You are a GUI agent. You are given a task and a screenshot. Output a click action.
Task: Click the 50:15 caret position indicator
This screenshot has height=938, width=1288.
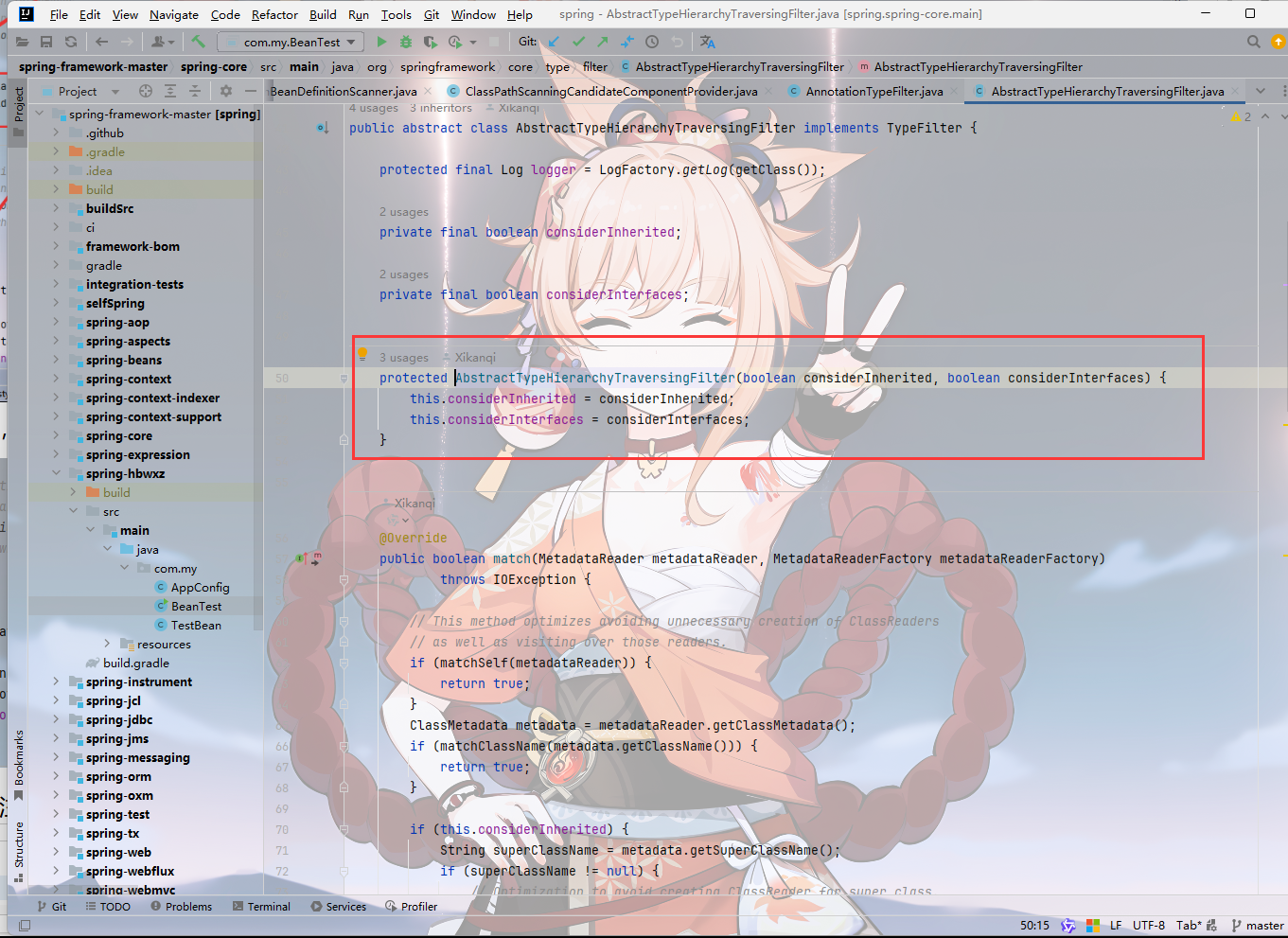point(1034,925)
